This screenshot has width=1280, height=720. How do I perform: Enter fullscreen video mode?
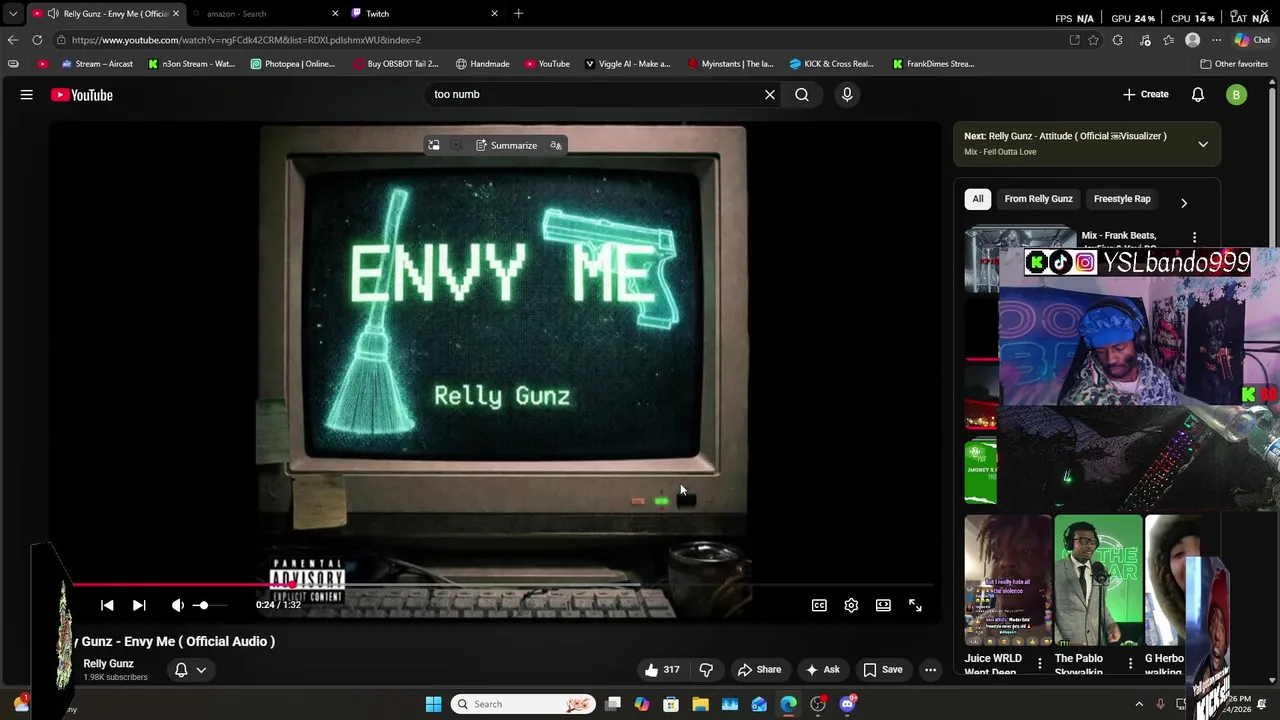coord(915,605)
